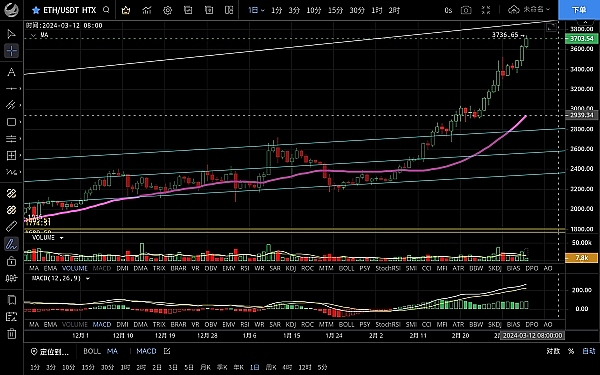Select 4时 in the bottom interval list
Viewport: 600px width, 375px height.
click(x=287, y=367)
